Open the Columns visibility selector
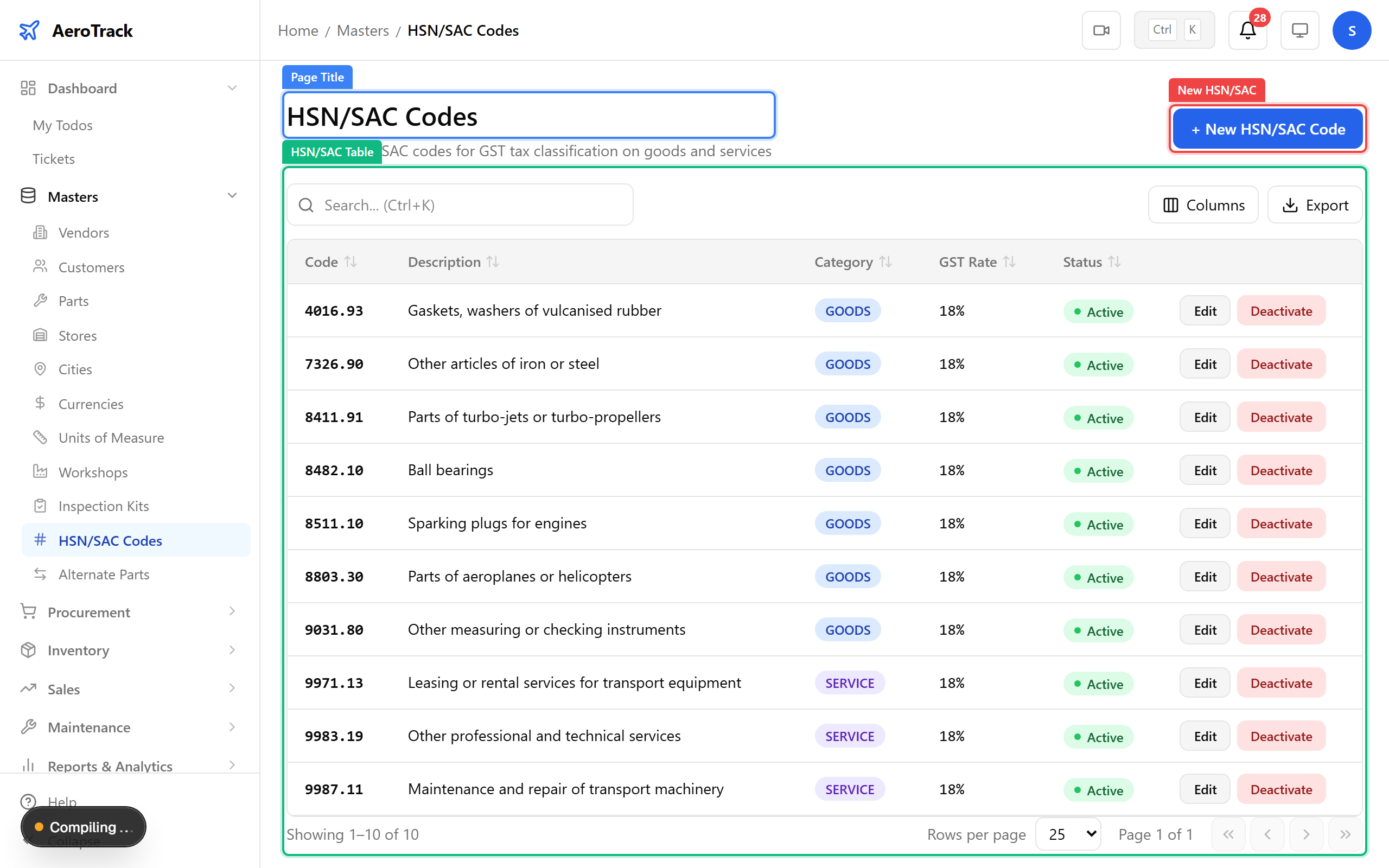The width and height of the screenshot is (1389, 868). [1203, 205]
